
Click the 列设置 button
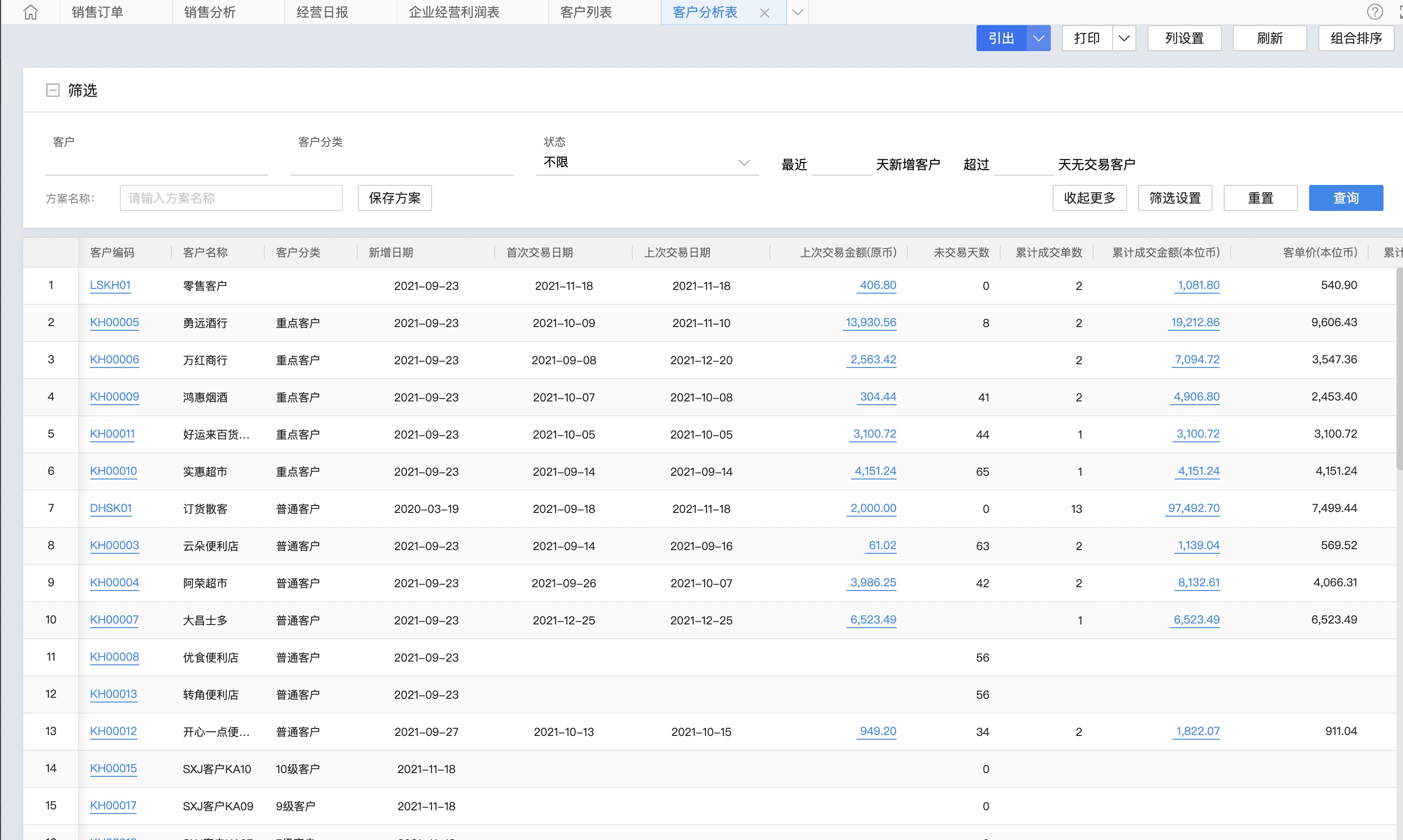point(1184,39)
